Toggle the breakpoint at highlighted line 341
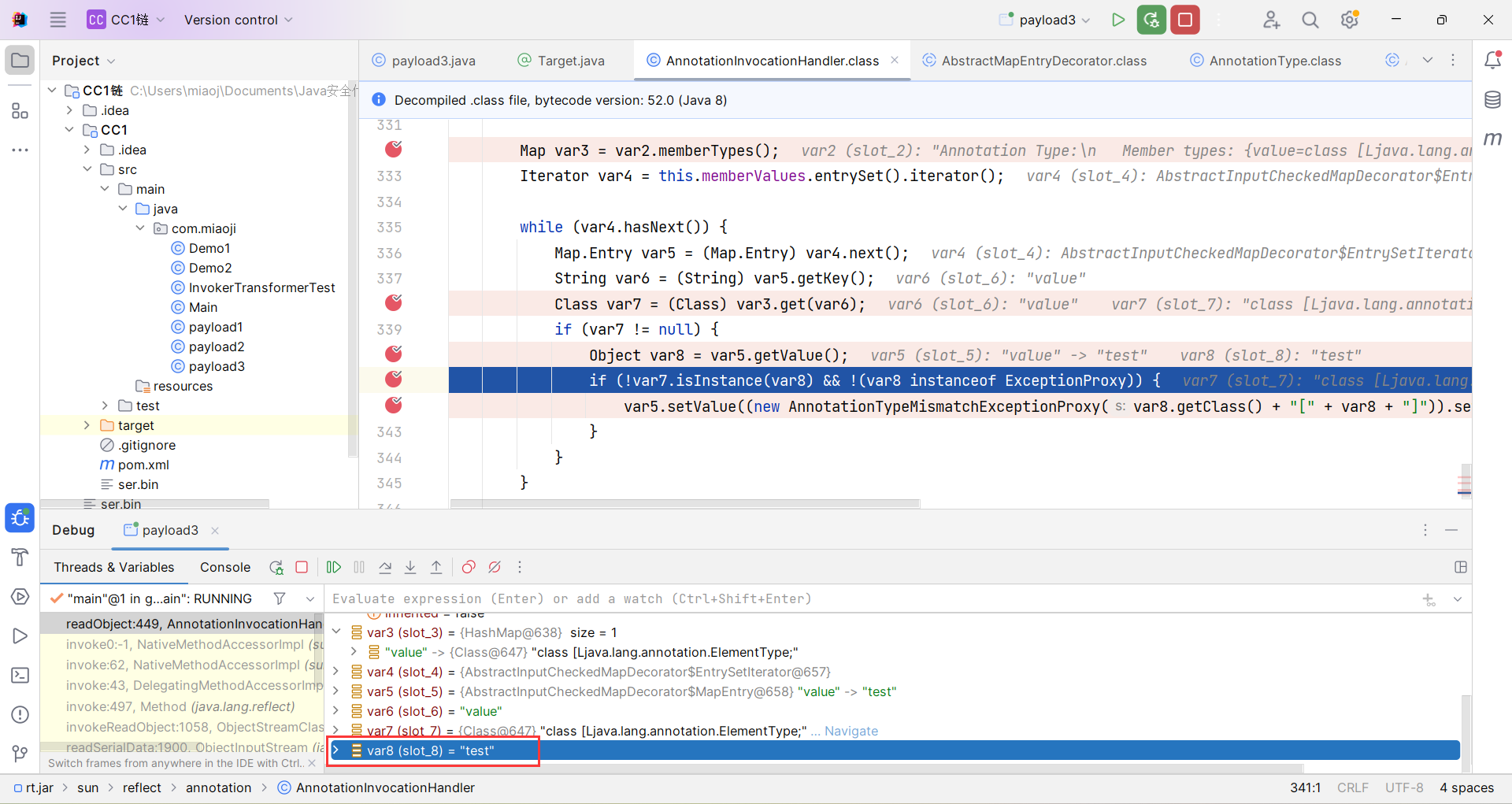 pos(394,380)
